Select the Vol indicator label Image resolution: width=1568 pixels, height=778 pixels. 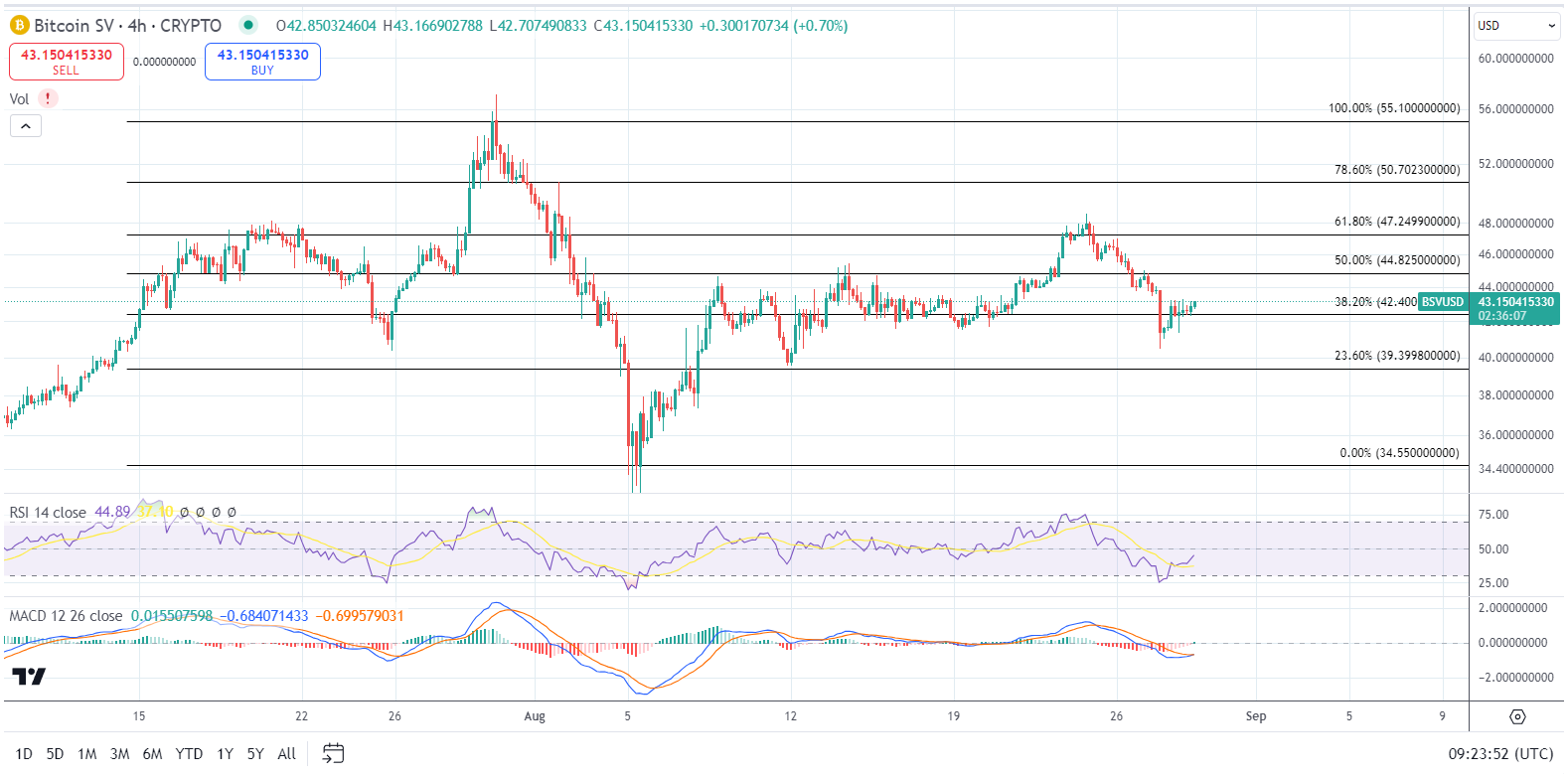(x=19, y=99)
